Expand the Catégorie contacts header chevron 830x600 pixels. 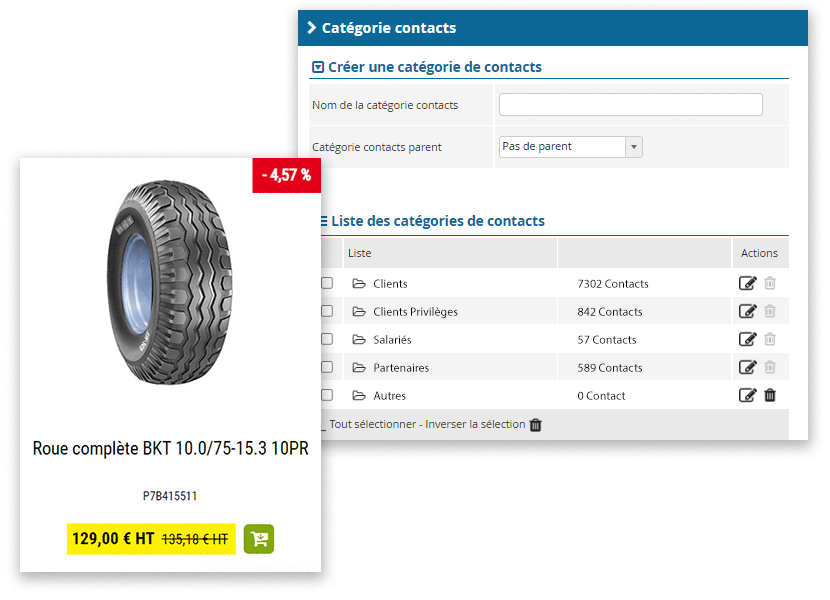312,28
